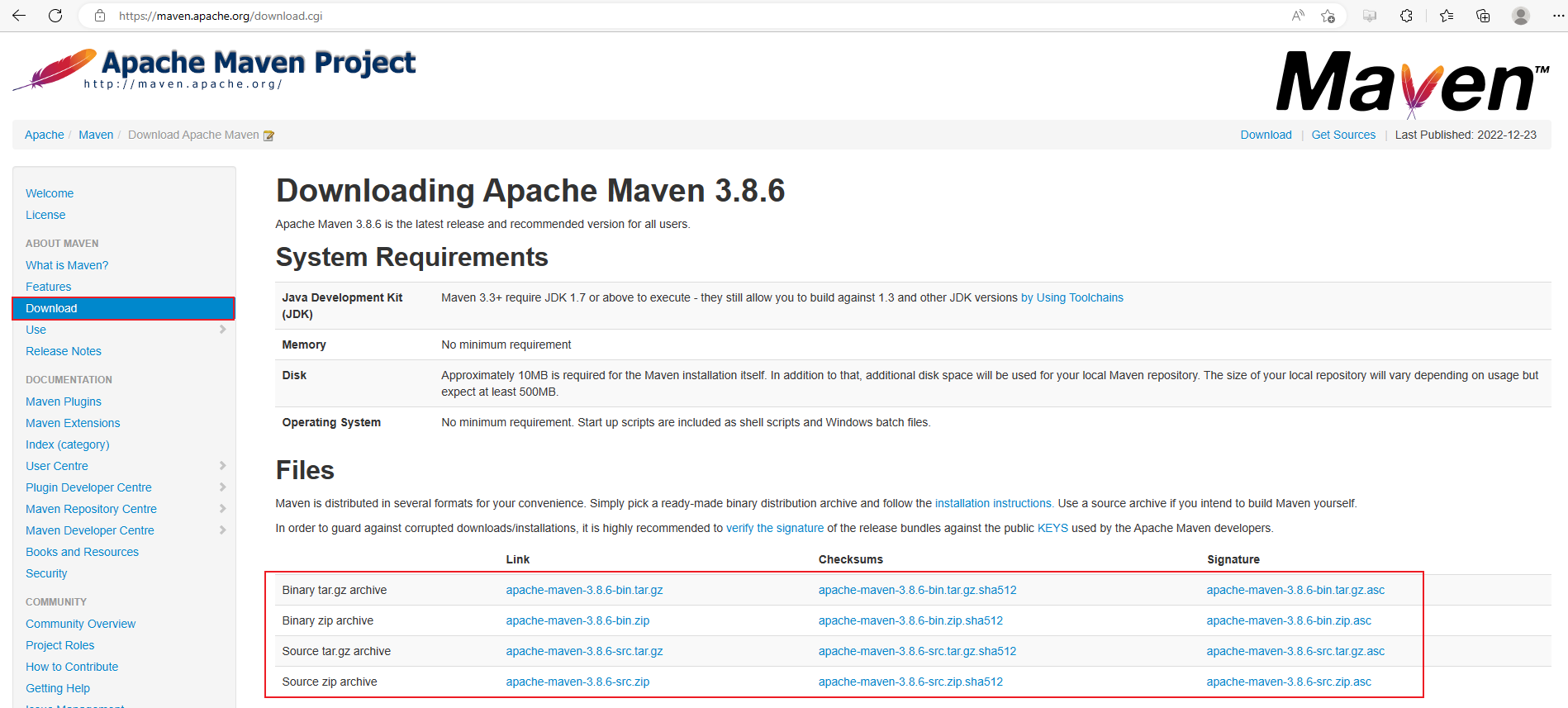1568x708 pixels.
Task: Click the Maven Repository Centre link
Action: click(x=91, y=509)
